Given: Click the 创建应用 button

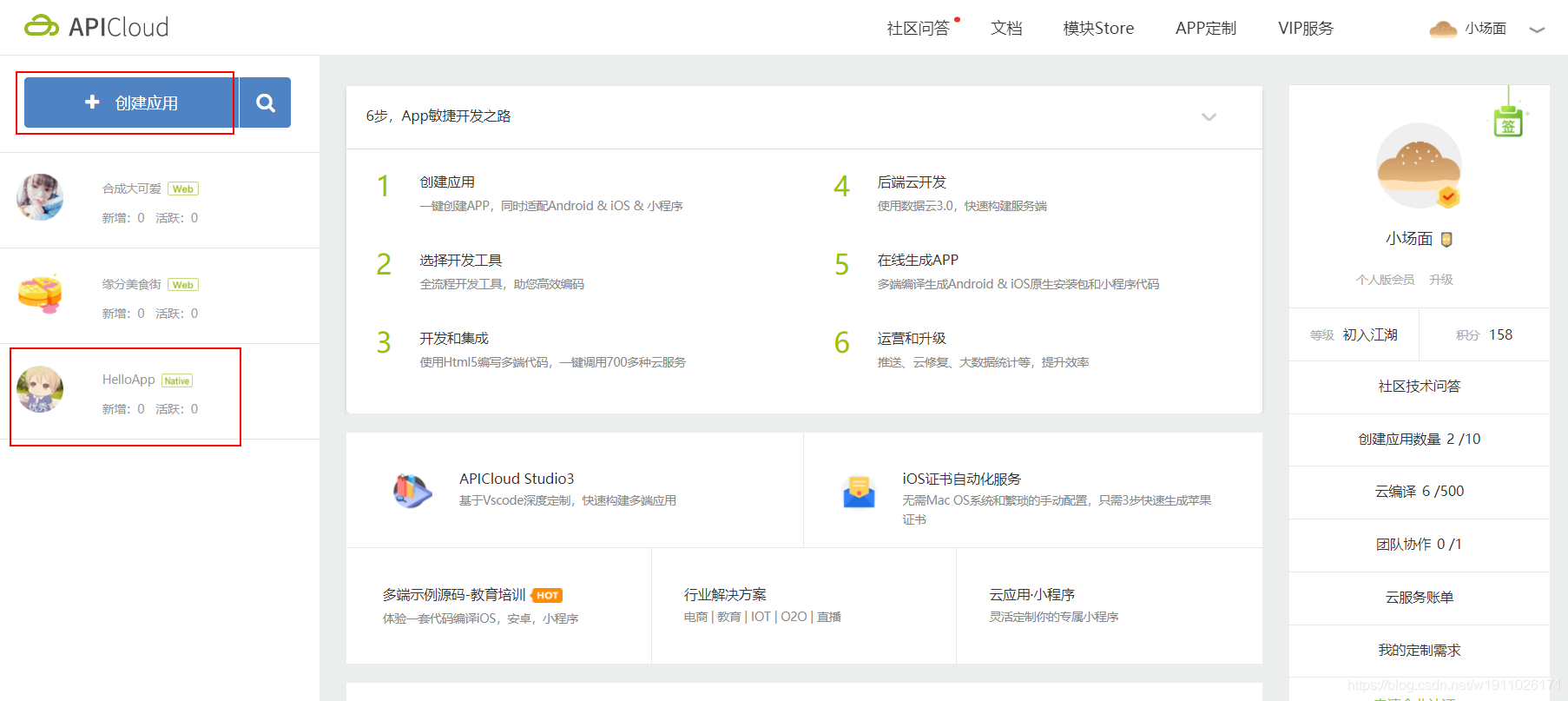Looking at the screenshot, I should (132, 103).
